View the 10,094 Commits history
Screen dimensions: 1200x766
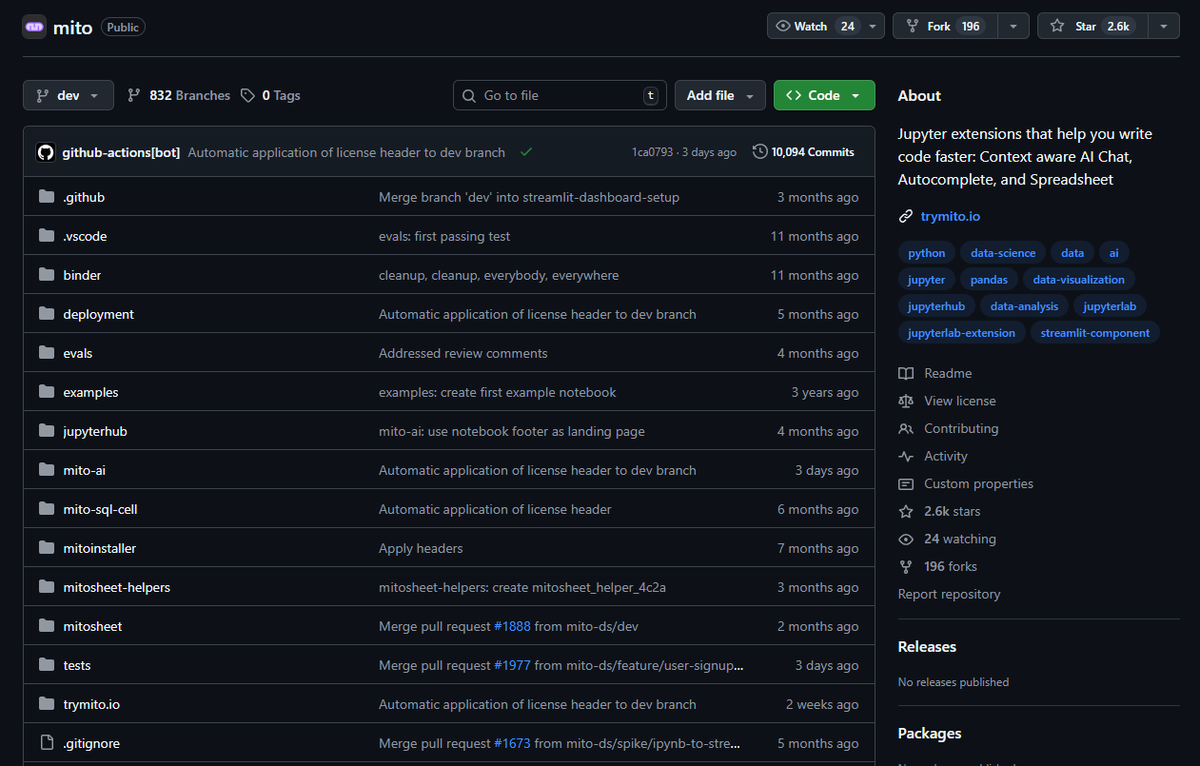(x=804, y=152)
